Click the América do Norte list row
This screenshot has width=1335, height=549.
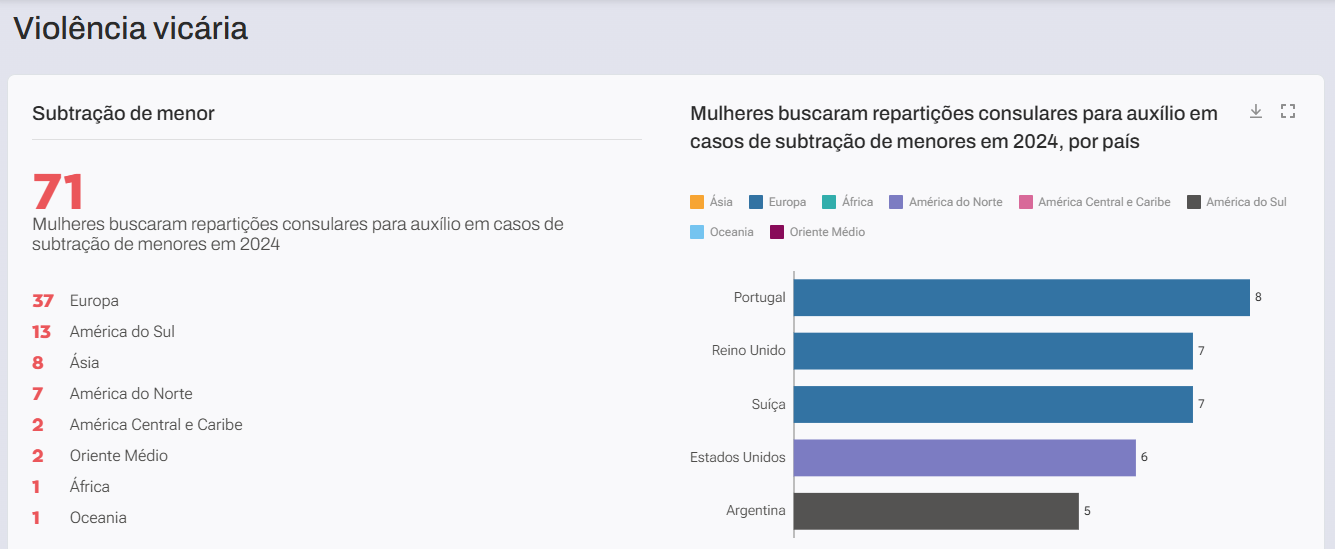(112, 393)
